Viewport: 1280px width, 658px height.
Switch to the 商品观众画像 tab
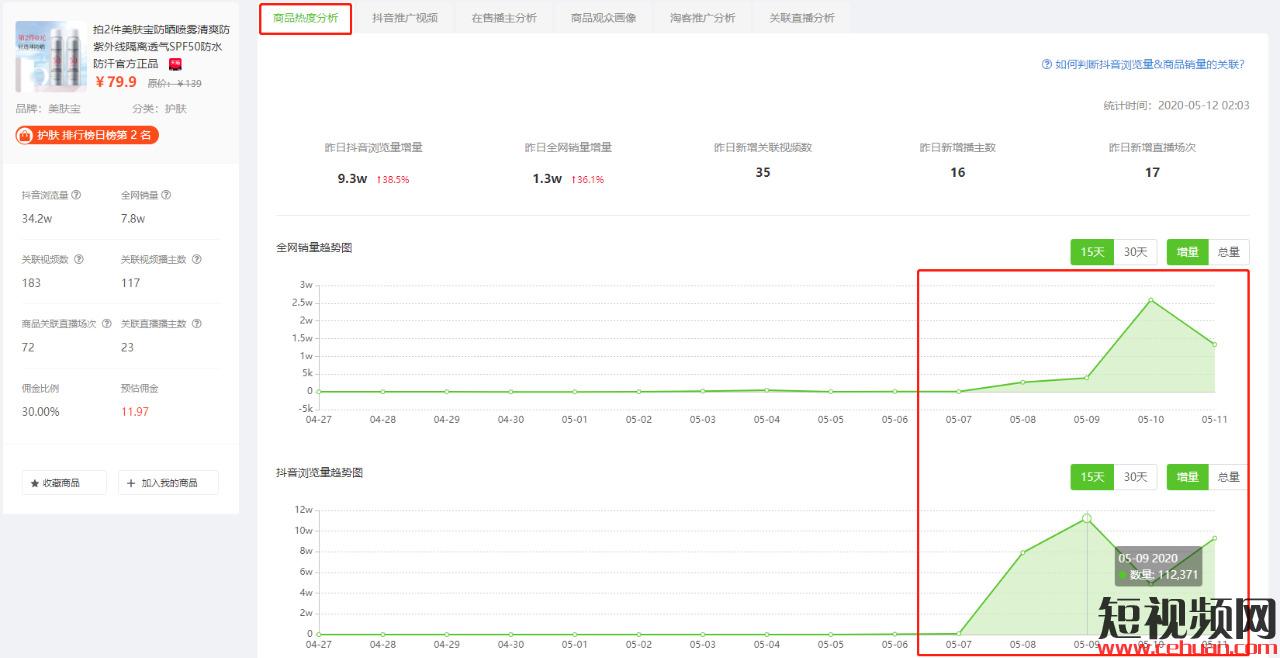tap(603, 18)
